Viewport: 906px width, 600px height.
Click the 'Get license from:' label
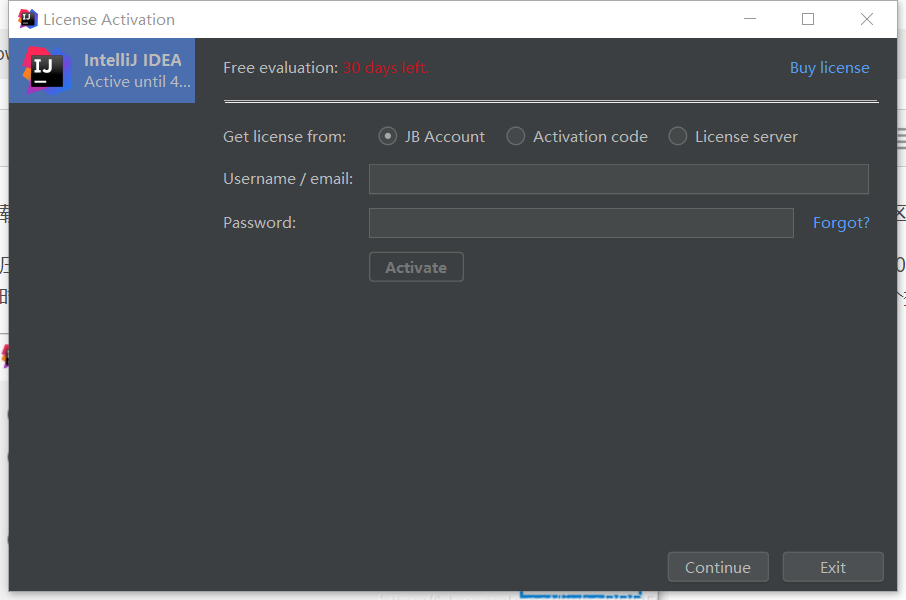[284, 137]
